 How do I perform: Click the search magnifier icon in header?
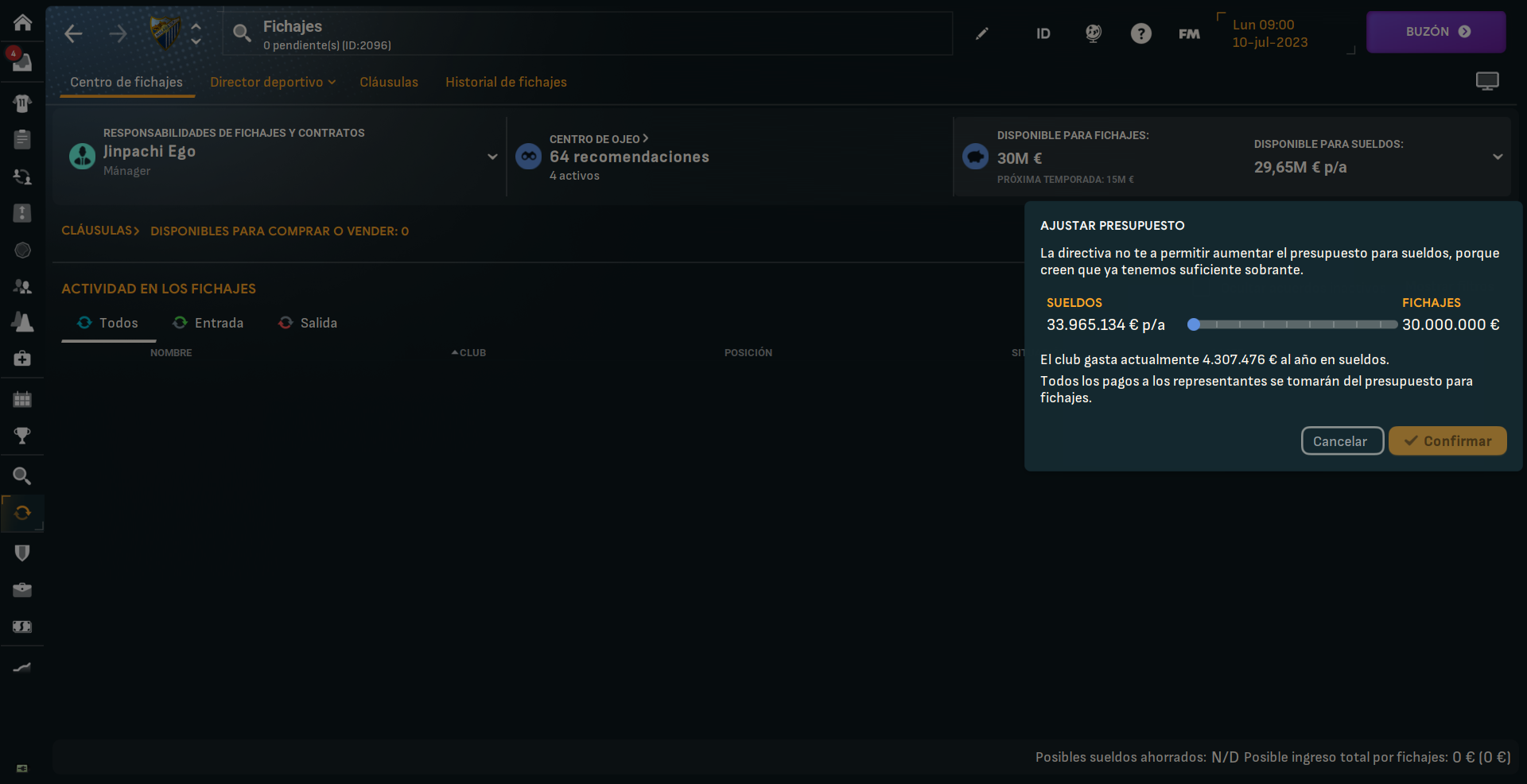(x=242, y=33)
